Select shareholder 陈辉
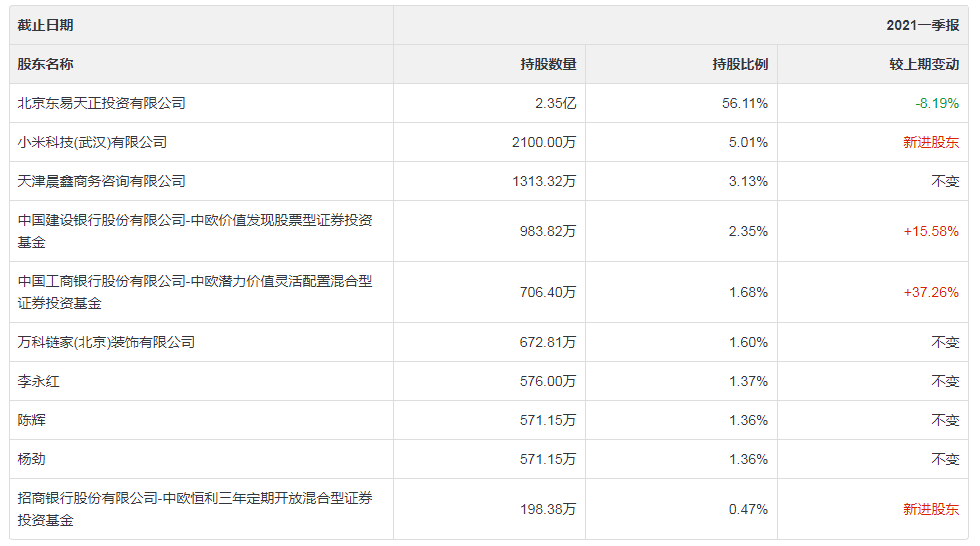The width and height of the screenshot is (980, 546). pos(32,420)
